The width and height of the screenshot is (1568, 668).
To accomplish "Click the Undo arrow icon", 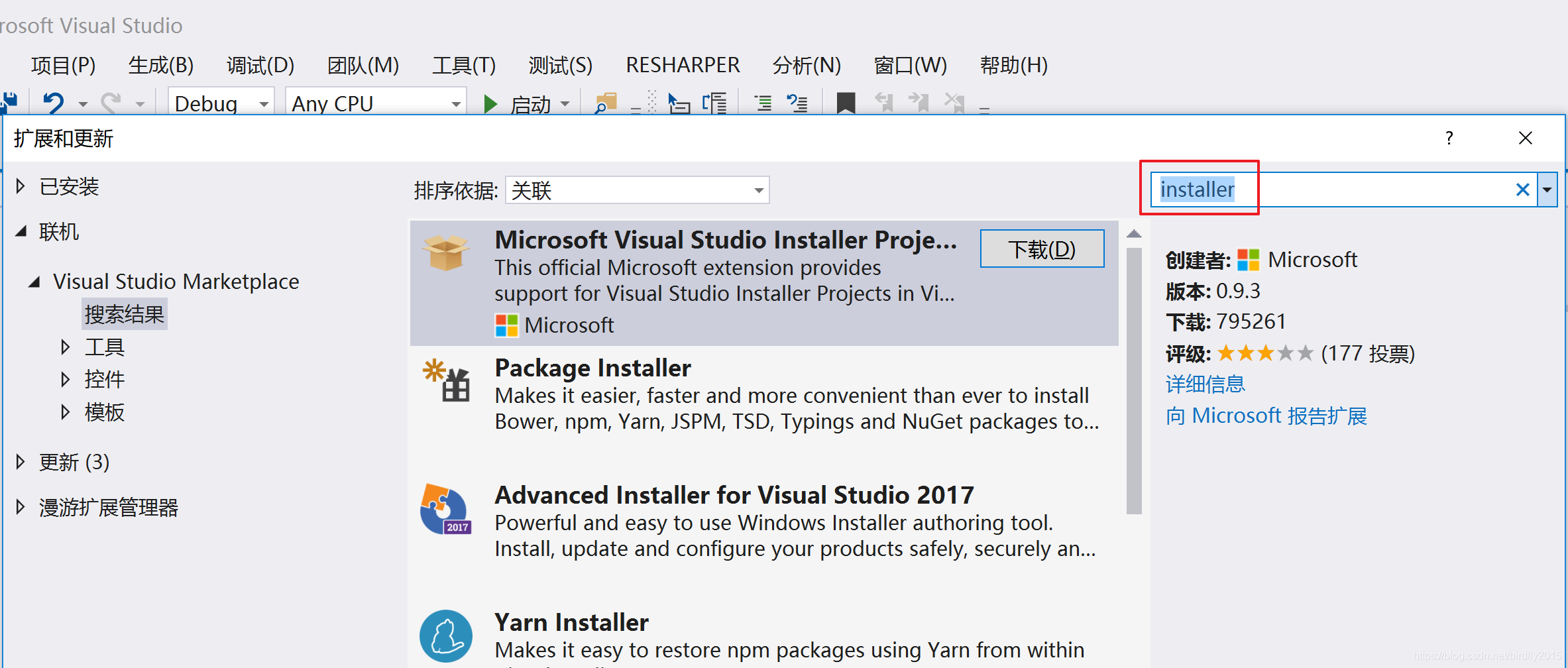I will tap(54, 103).
